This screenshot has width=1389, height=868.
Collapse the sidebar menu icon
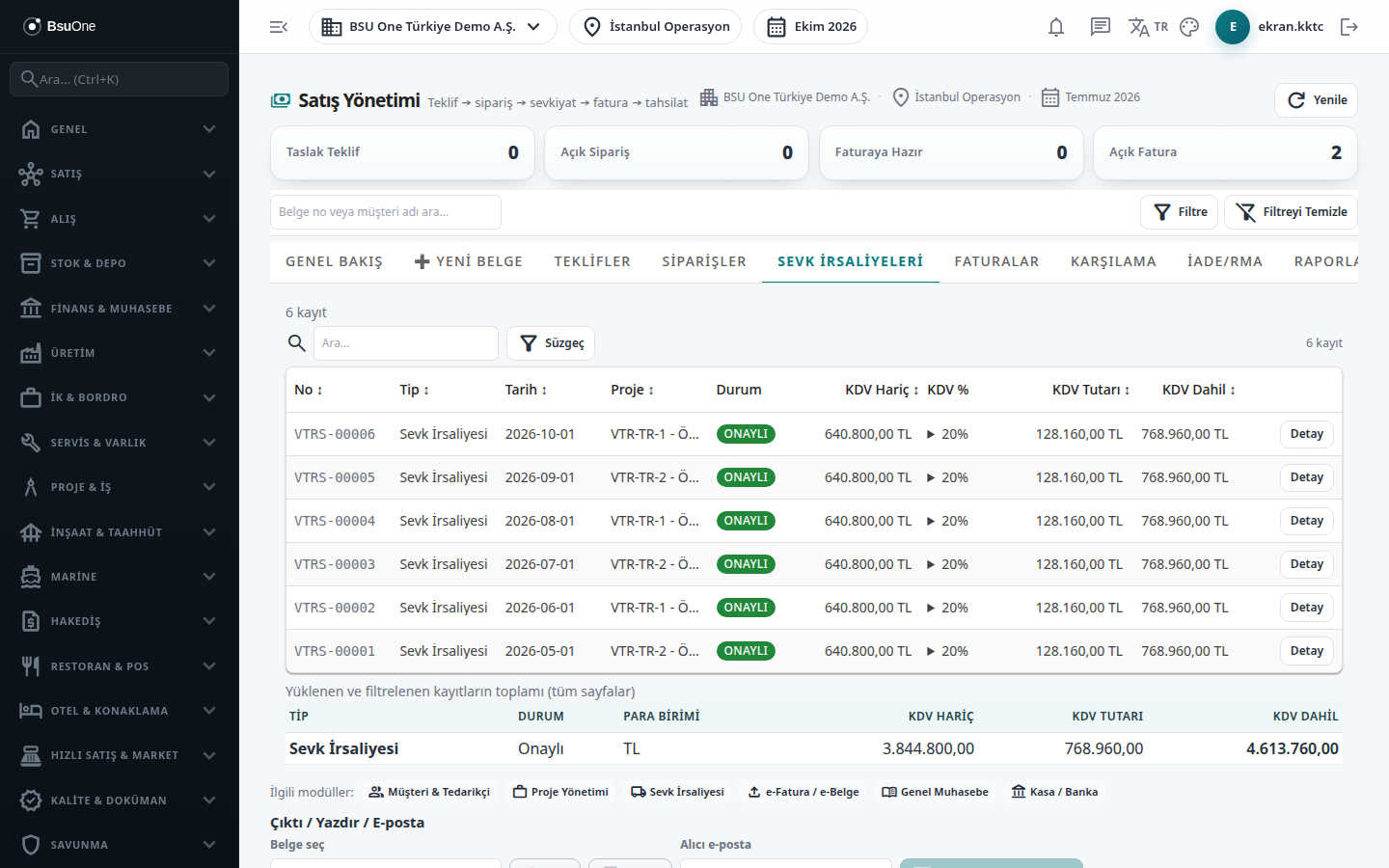(279, 27)
